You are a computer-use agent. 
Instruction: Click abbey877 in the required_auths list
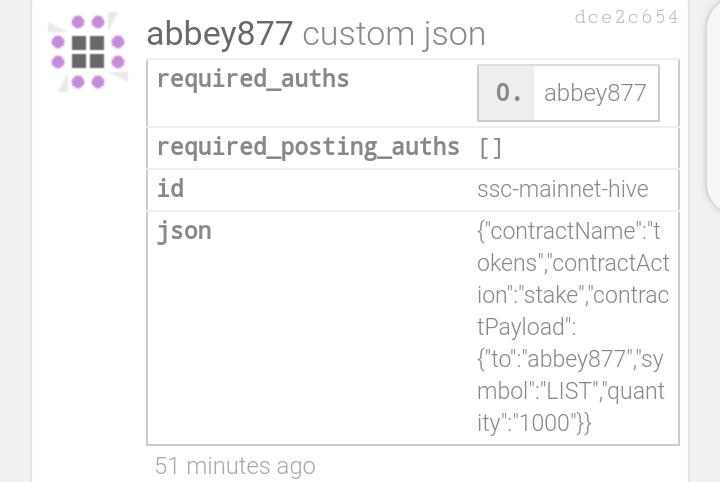click(595, 93)
